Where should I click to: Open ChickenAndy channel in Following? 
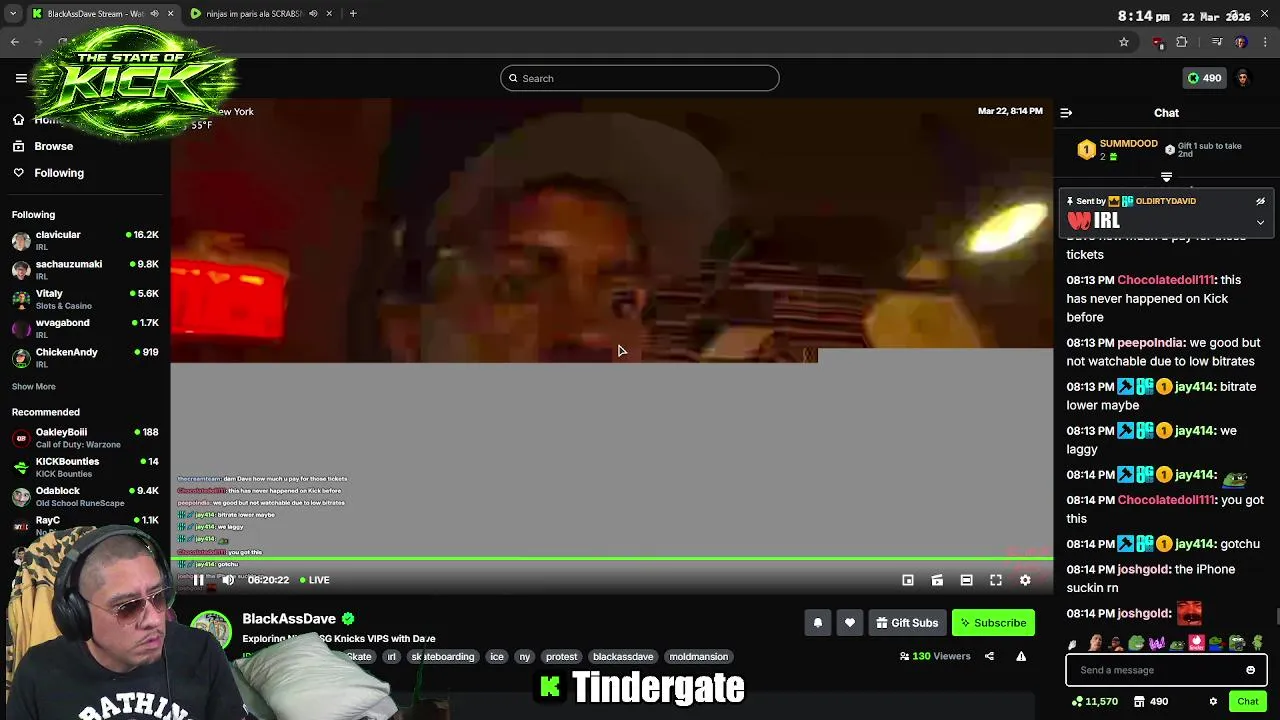pos(85,357)
